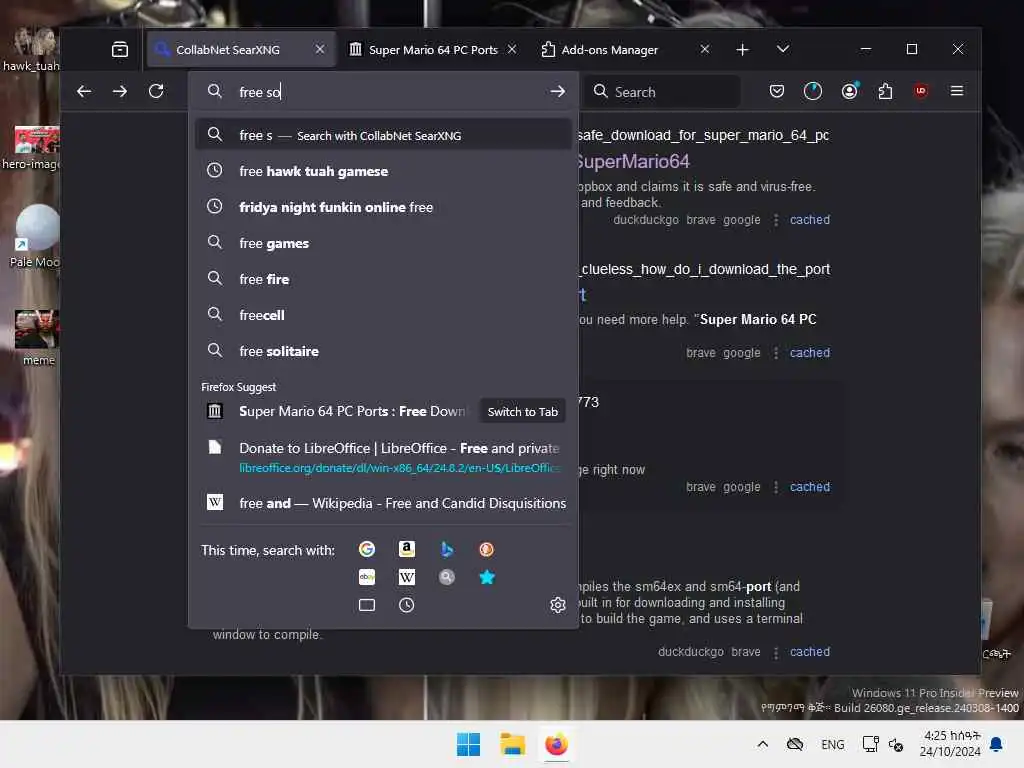Image resolution: width=1024 pixels, height=768 pixels.
Task: Open Wikipedia Free and Candid Disquisitions suggestion
Action: [x=383, y=503]
